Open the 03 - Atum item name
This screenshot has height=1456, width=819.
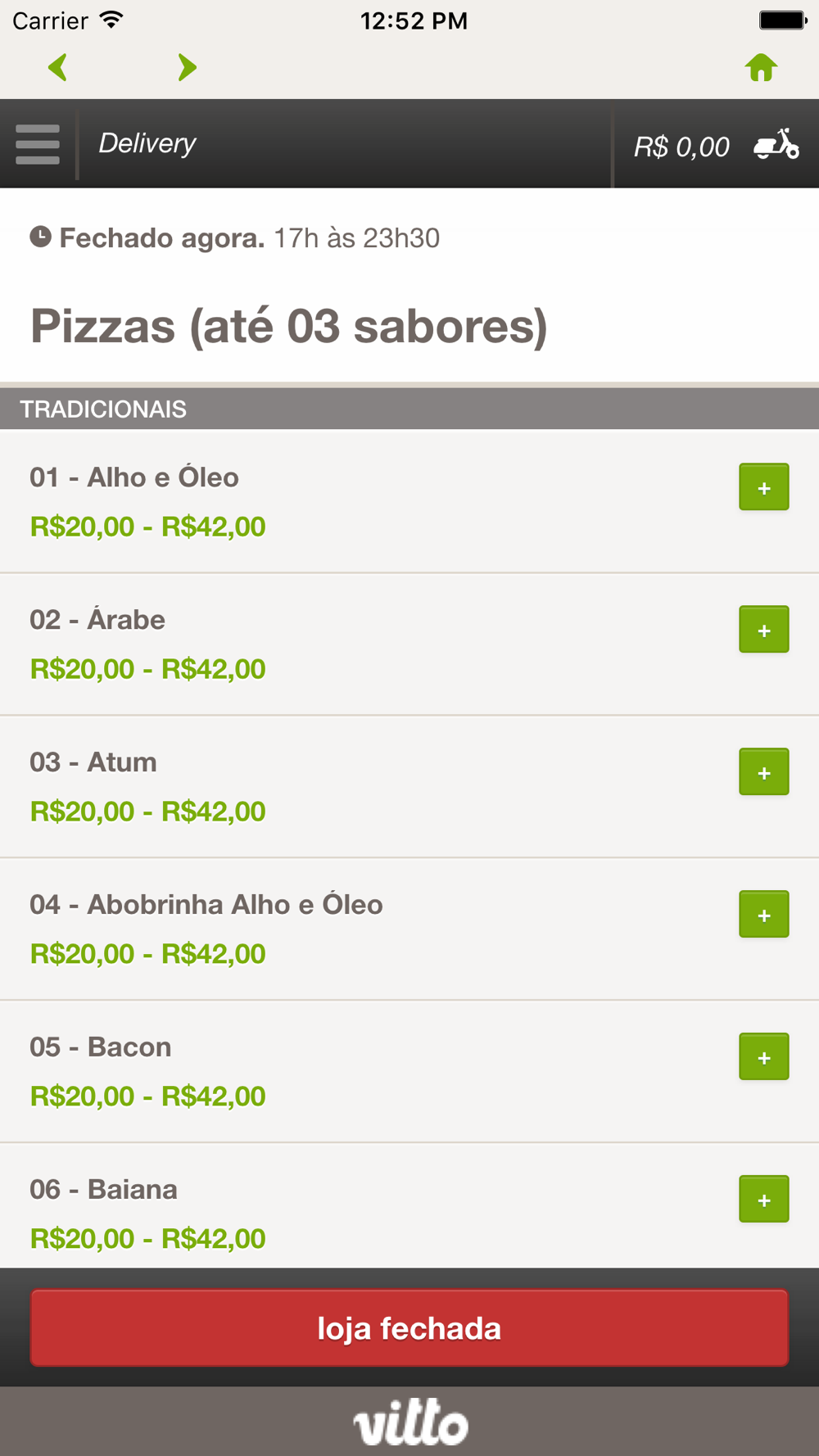[93, 762]
